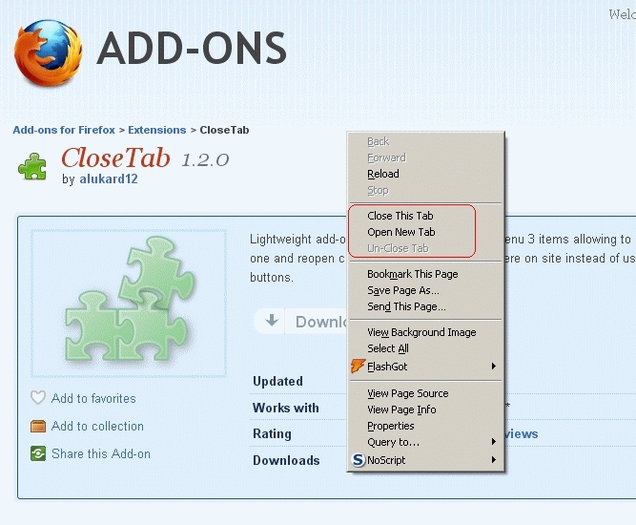The width and height of the screenshot is (636, 525).
Task: Select Bookmark This Page
Action: (x=425, y=274)
